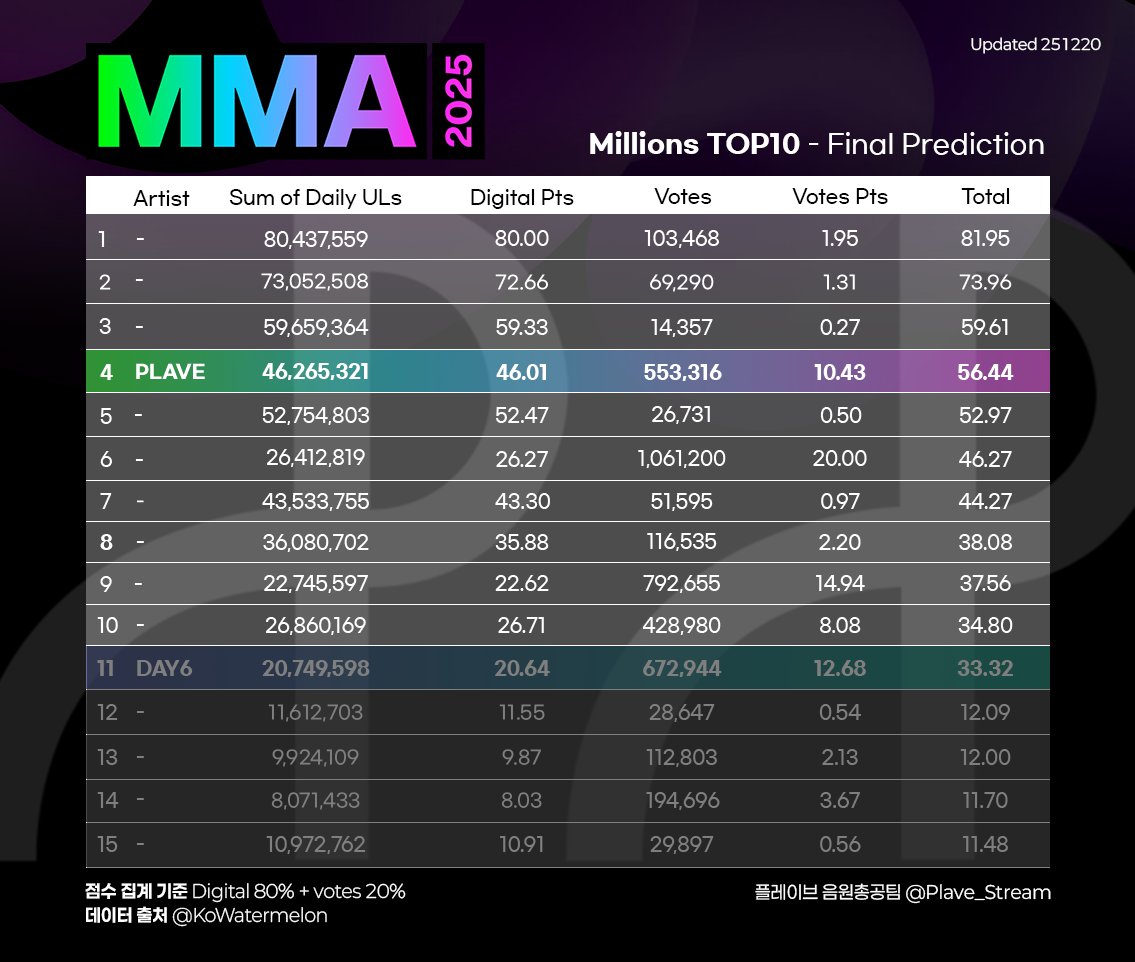Click the total 52.97
This screenshot has height=962, width=1135.
985,415
